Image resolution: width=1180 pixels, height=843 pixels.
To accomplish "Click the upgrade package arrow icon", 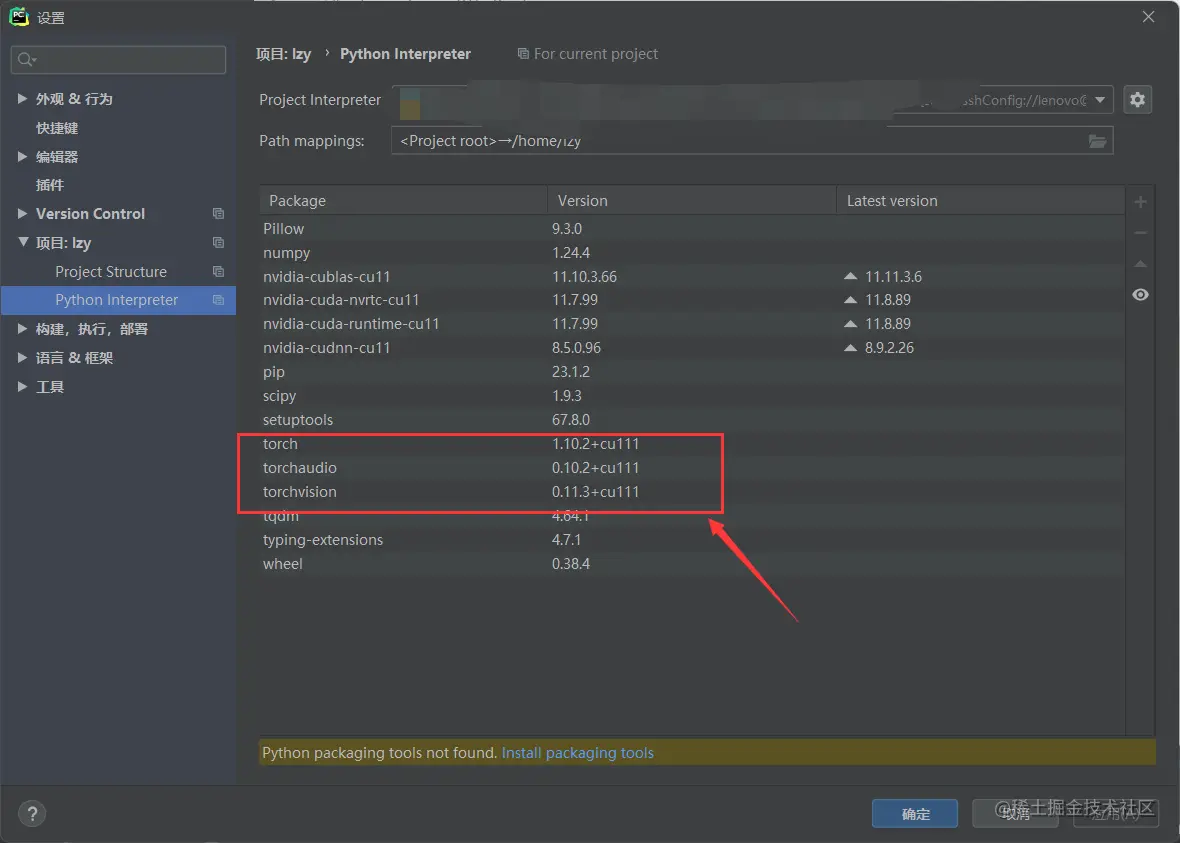I will pyautogui.click(x=1140, y=264).
